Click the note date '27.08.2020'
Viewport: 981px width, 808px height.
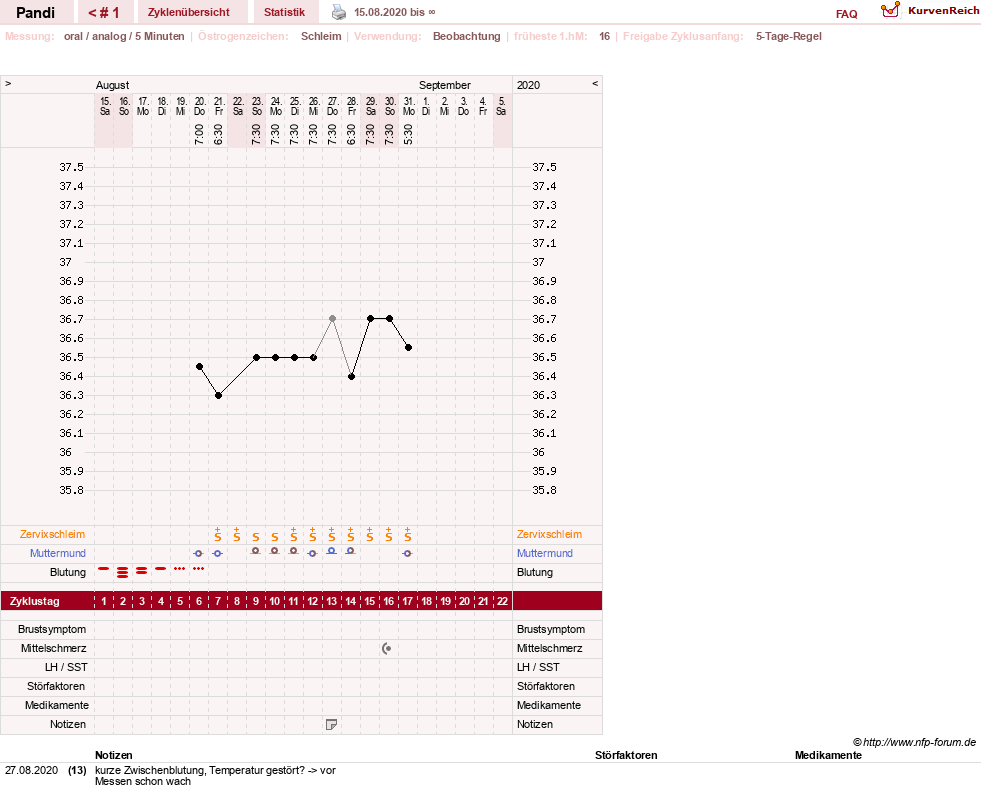31,770
